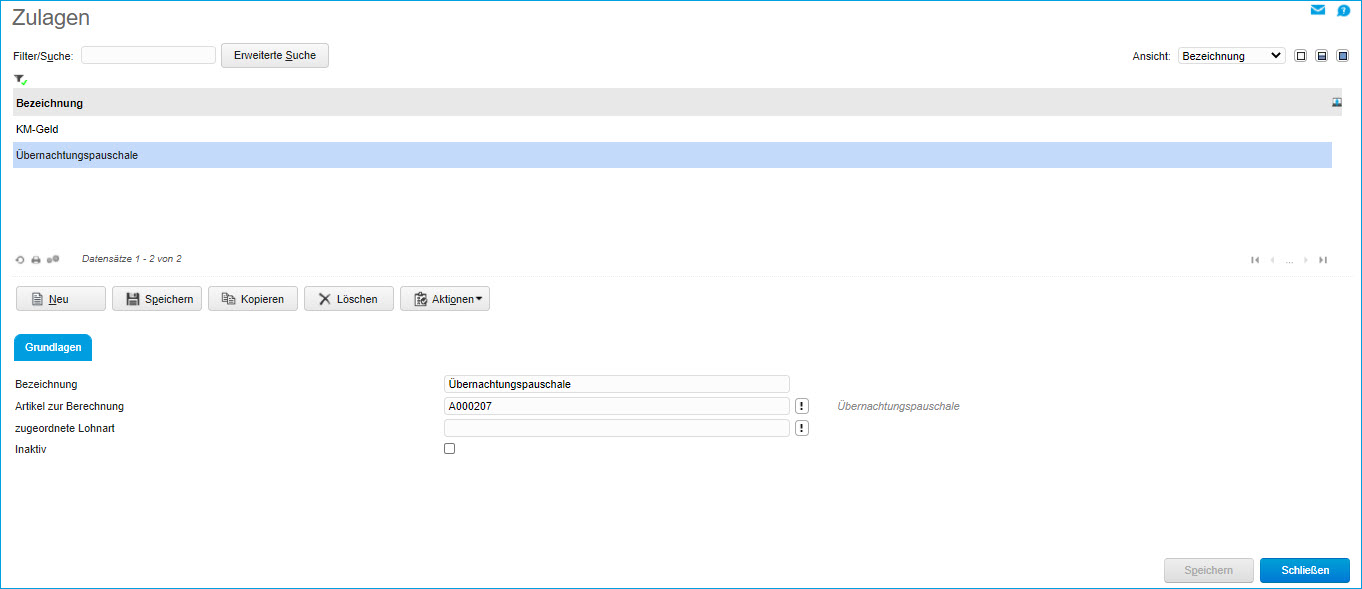Click the print list icon
1362x589 pixels.
click(x=36, y=260)
